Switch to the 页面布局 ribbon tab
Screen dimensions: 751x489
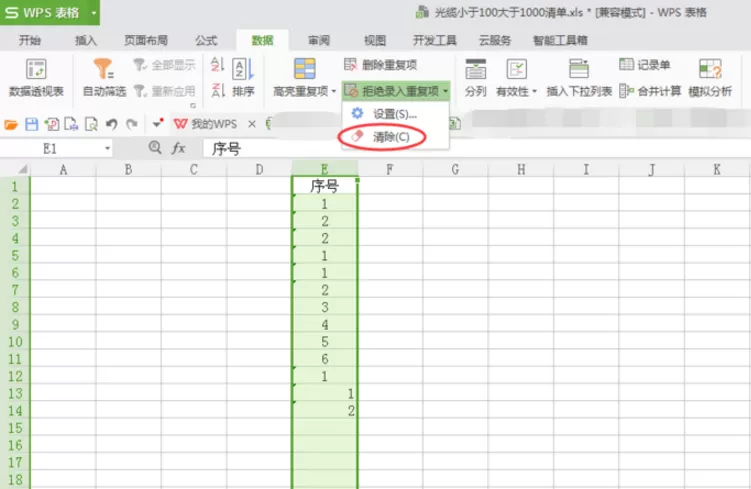point(146,40)
